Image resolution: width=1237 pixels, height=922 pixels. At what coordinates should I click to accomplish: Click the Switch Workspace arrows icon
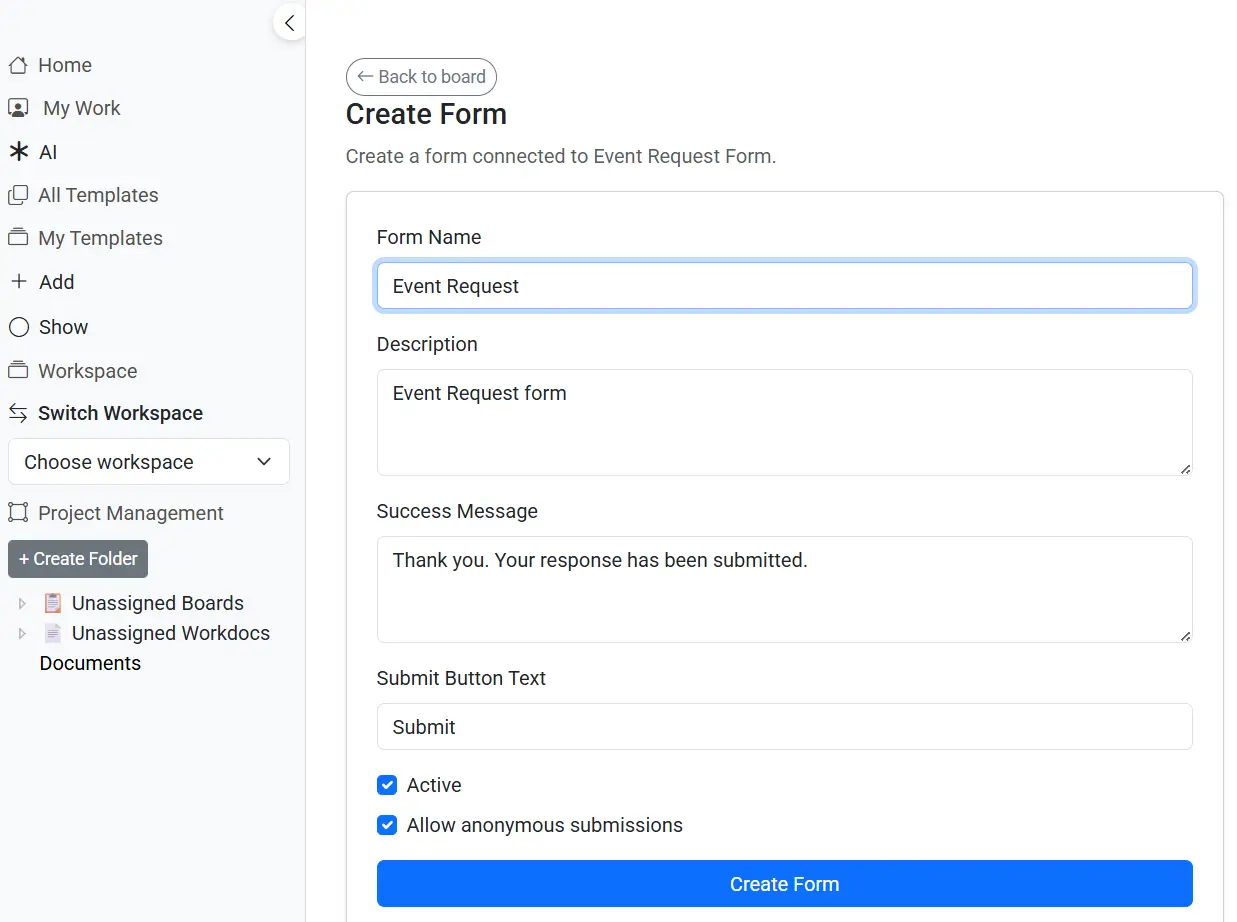(x=17, y=413)
